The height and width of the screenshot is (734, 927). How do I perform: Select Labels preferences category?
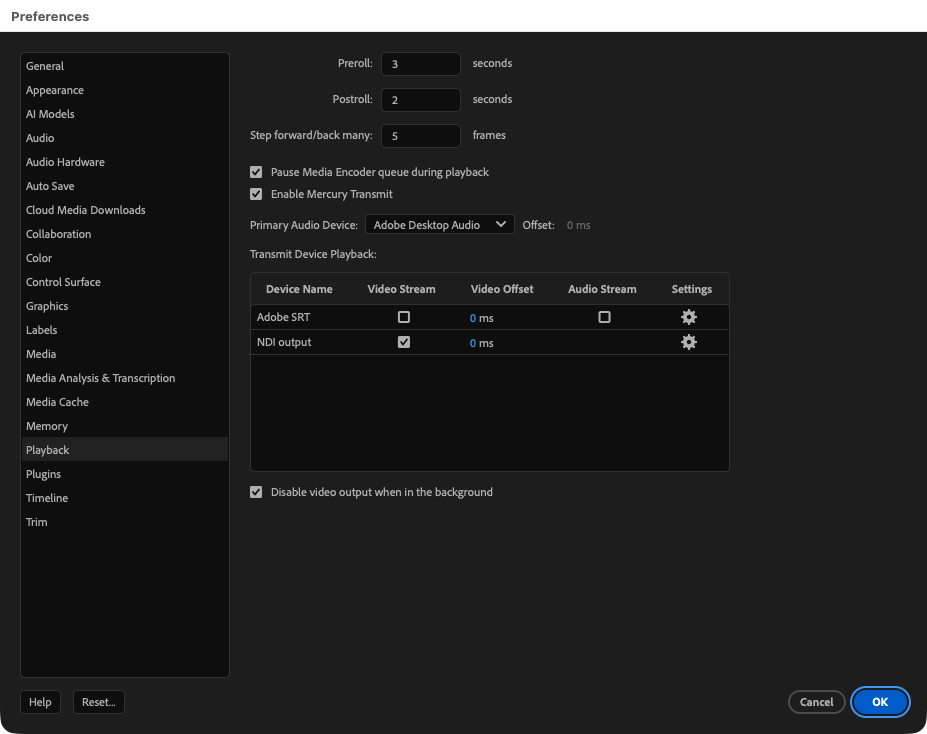coord(125,330)
